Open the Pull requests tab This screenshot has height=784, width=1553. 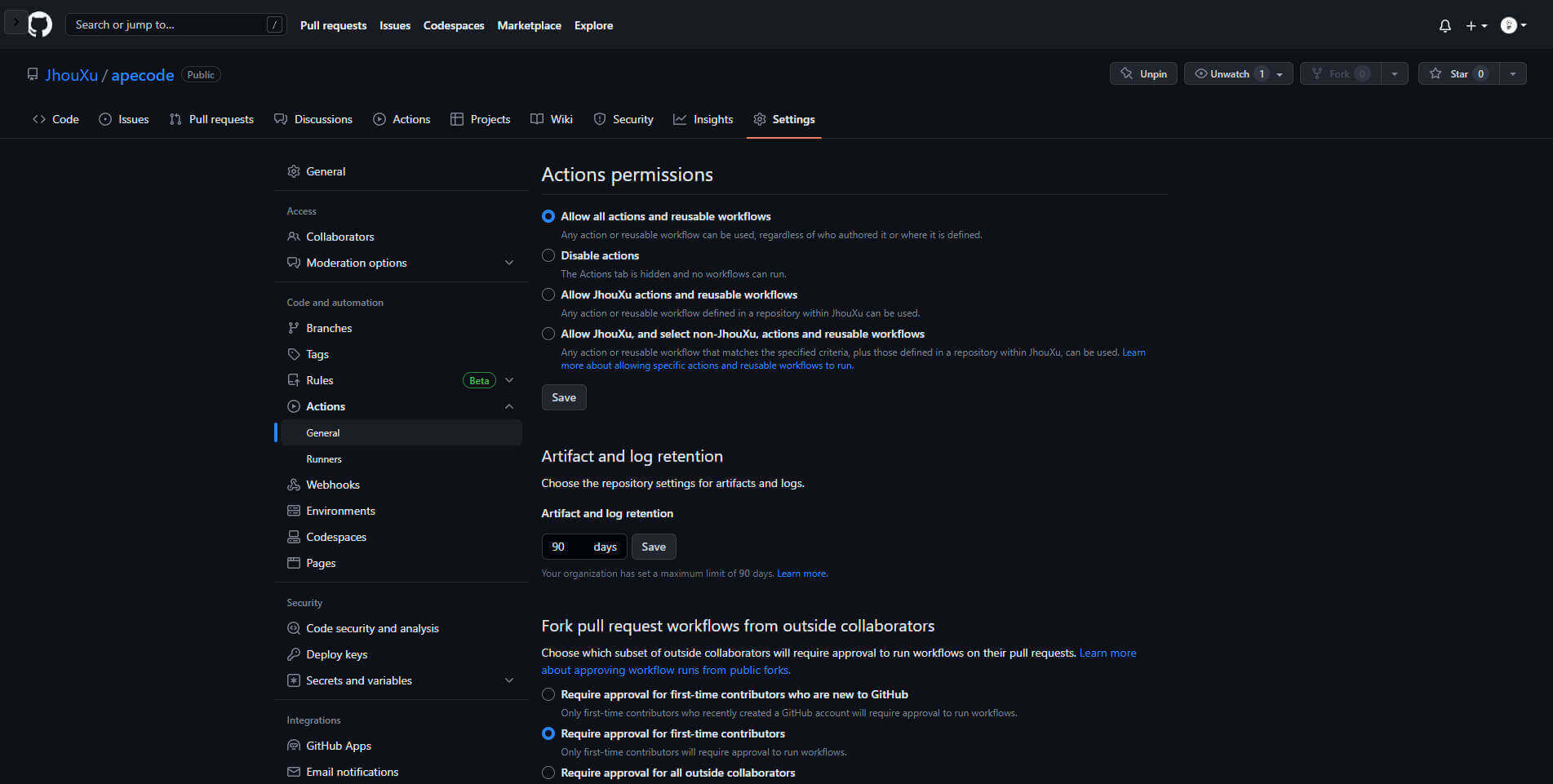pos(211,119)
